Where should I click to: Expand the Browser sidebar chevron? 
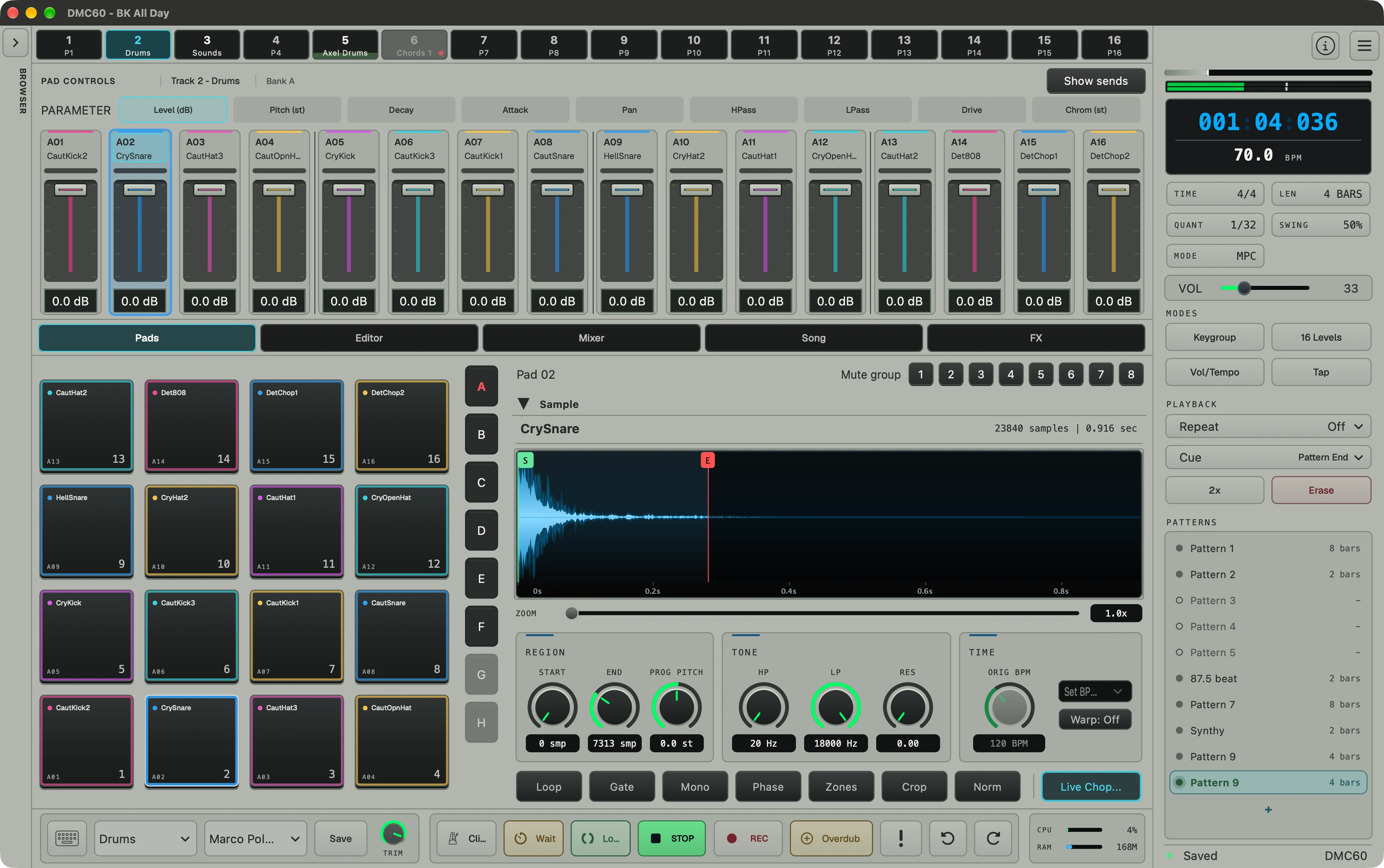pos(16,42)
